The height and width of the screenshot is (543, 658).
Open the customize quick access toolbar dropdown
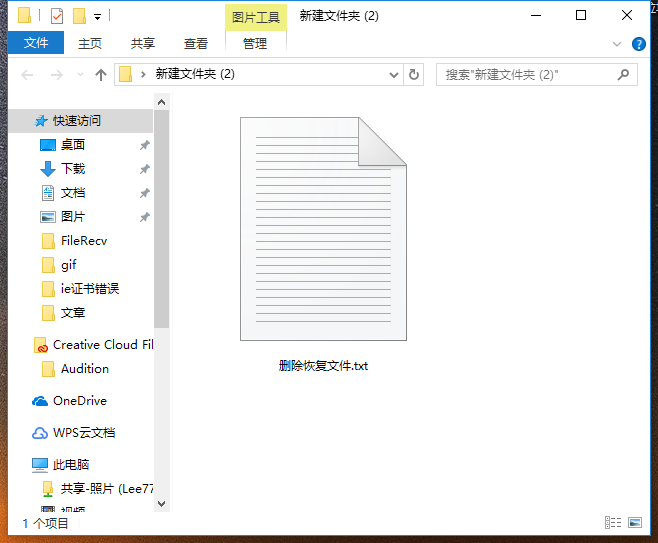tap(97, 17)
